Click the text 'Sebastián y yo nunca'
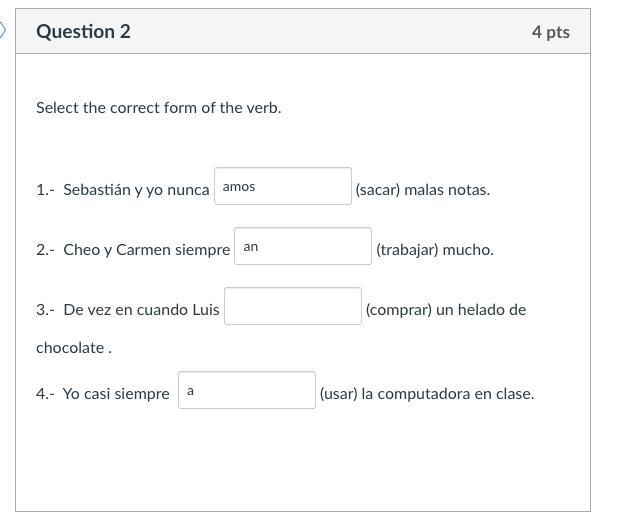 pos(136,190)
